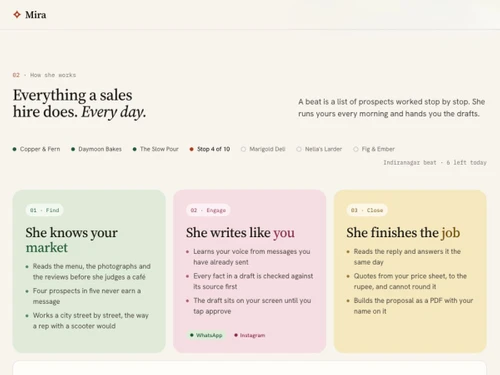Select the Nella's Larder stop
This screenshot has width=500, height=375.
(x=319, y=149)
